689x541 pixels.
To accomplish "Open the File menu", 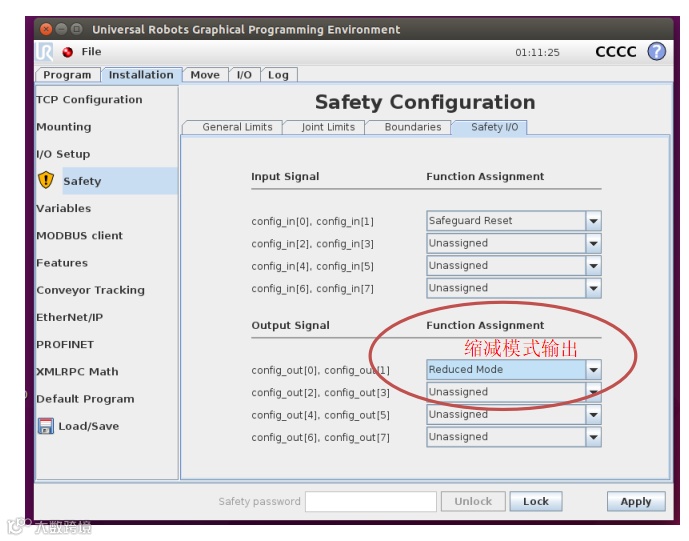I will pos(91,52).
